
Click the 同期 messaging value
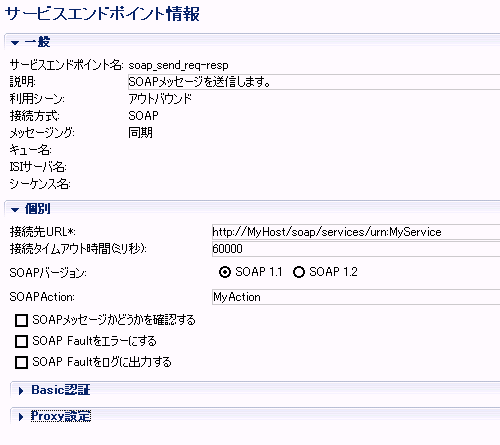point(140,133)
